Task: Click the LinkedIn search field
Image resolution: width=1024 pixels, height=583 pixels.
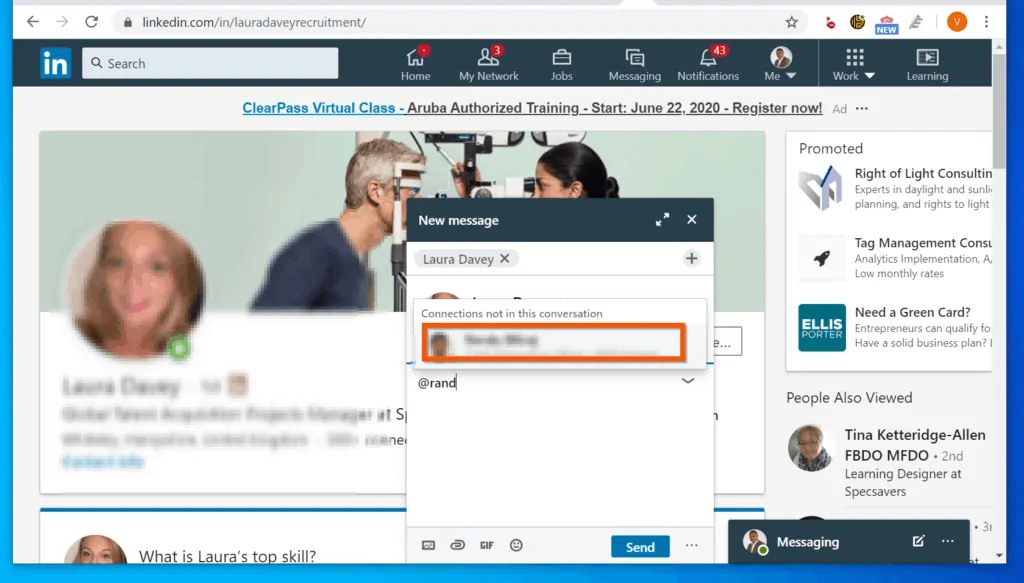Action: tap(210, 63)
